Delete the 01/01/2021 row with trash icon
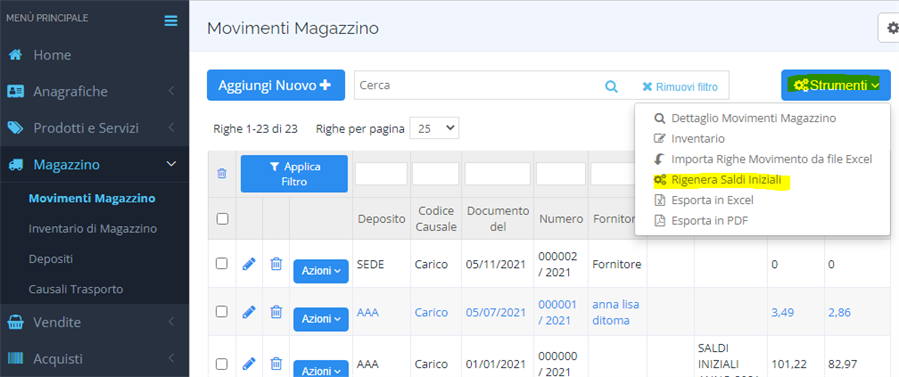The image size is (899, 377). tap(276, 363)
